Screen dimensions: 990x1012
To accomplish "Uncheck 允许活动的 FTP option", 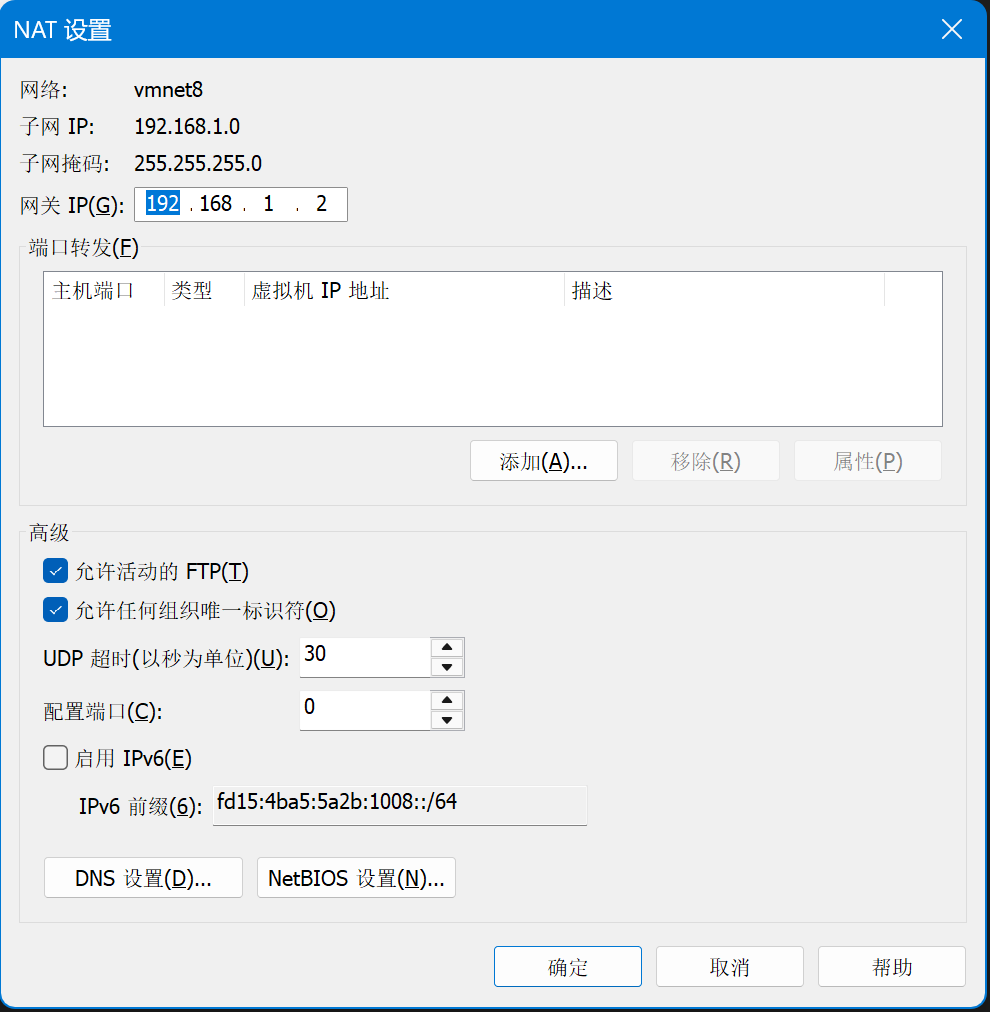I will click(x=55, y=571).
